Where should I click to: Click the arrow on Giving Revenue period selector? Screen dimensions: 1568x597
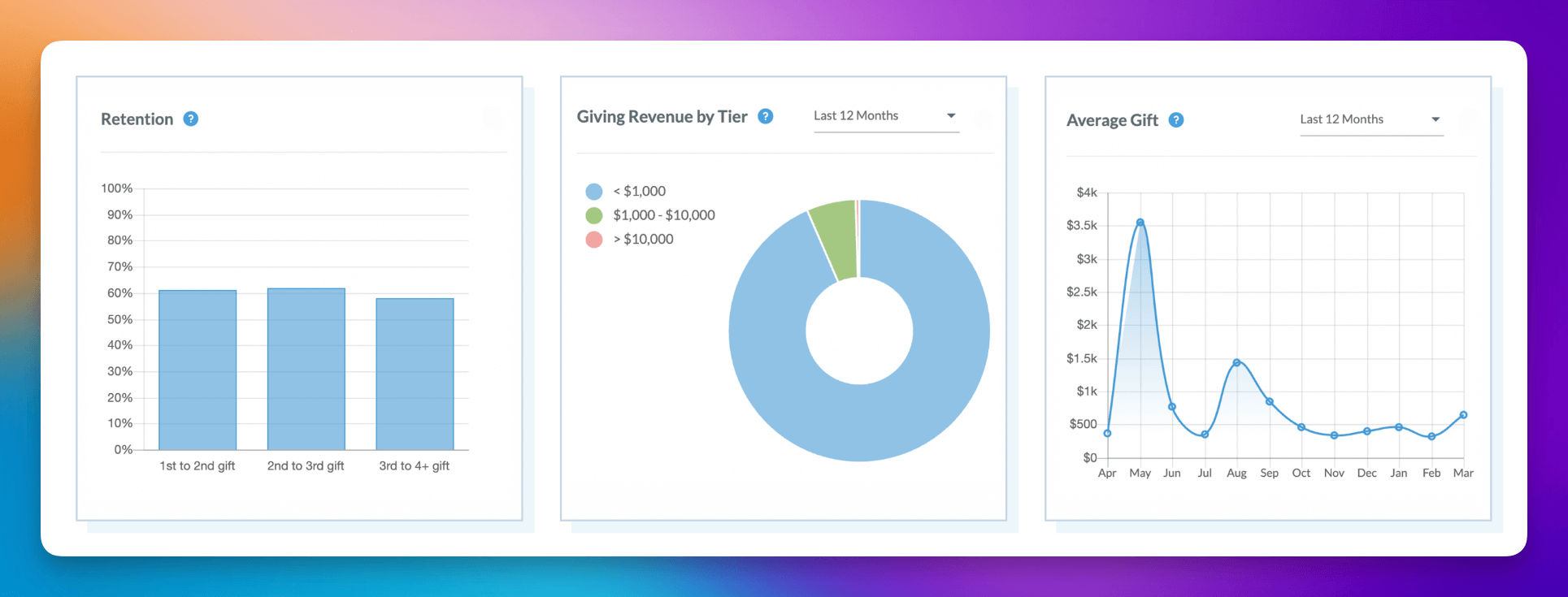(951, 116)
